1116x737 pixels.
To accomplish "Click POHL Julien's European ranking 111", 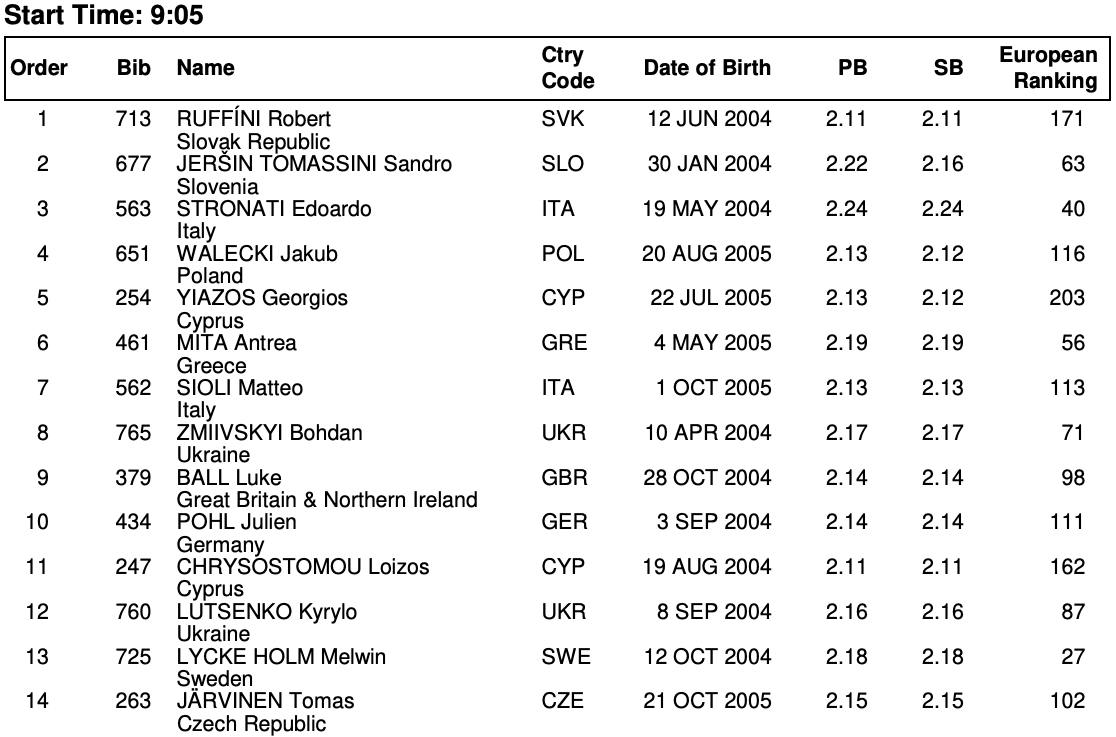I will (x=1067, y=522).
